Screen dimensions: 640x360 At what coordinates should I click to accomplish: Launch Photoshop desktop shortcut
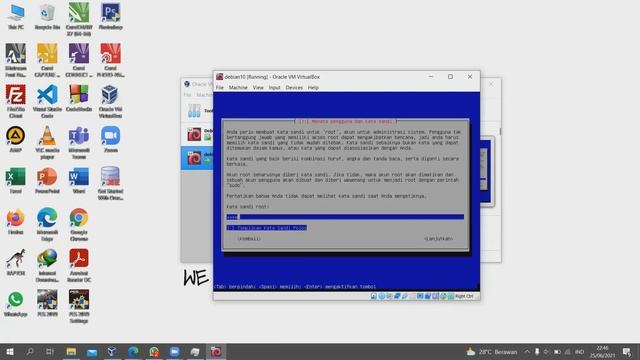click(110, 16)
